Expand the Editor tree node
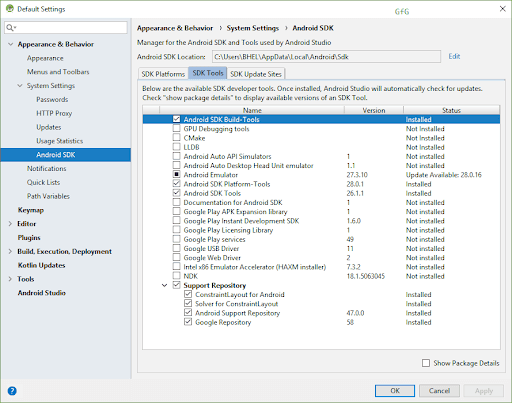Image resolution: width=512 pixels, height=403 pixels. pyautogui.click(x=10, y=224)
